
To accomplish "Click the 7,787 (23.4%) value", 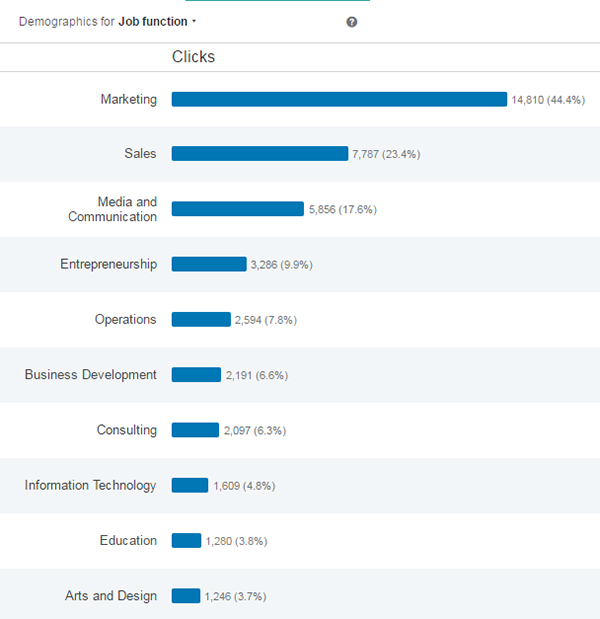I will pyautogui.click(x=386, y=155).
